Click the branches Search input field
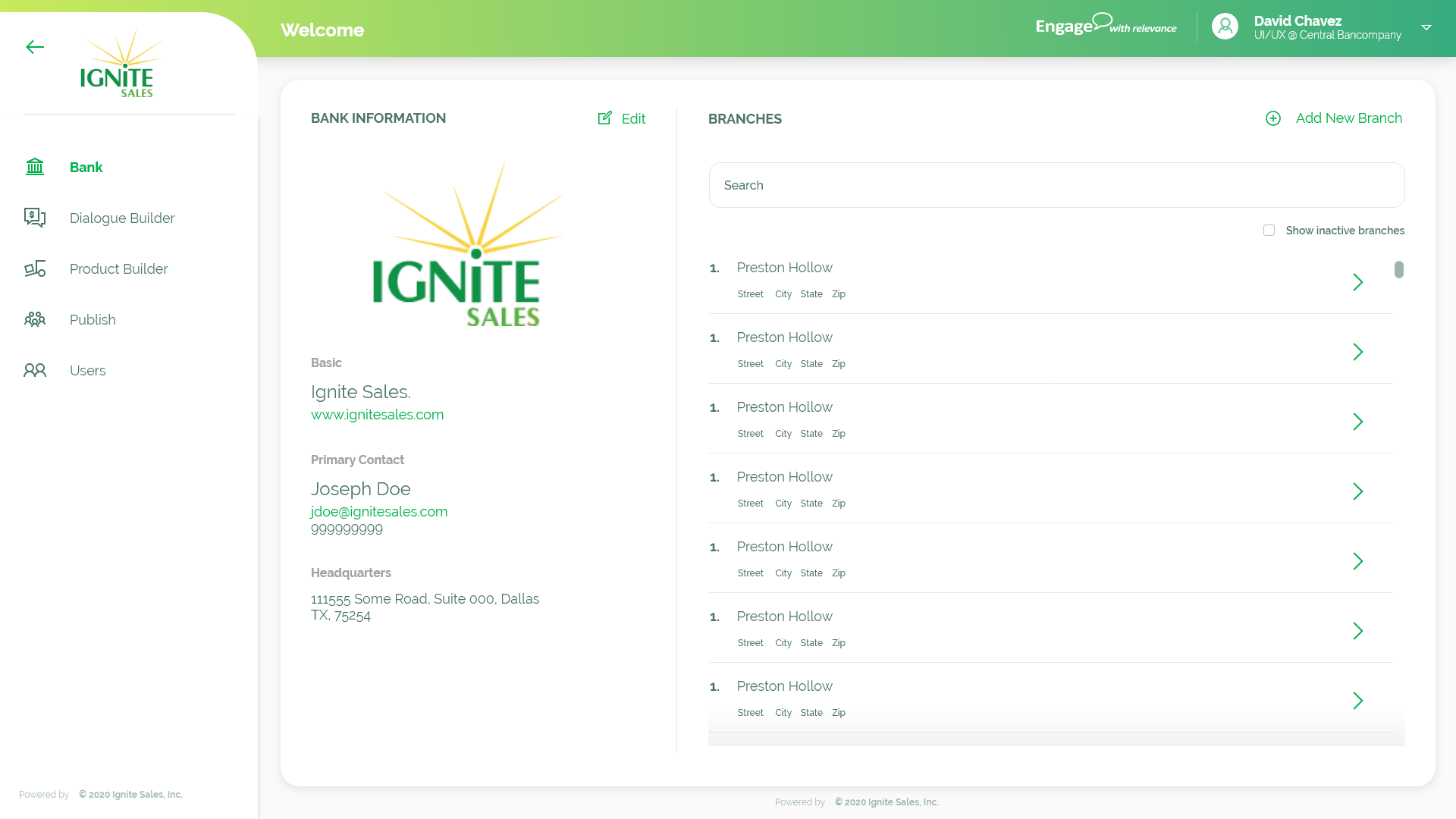This screenshot has height=819, width=1456. 1056,185
